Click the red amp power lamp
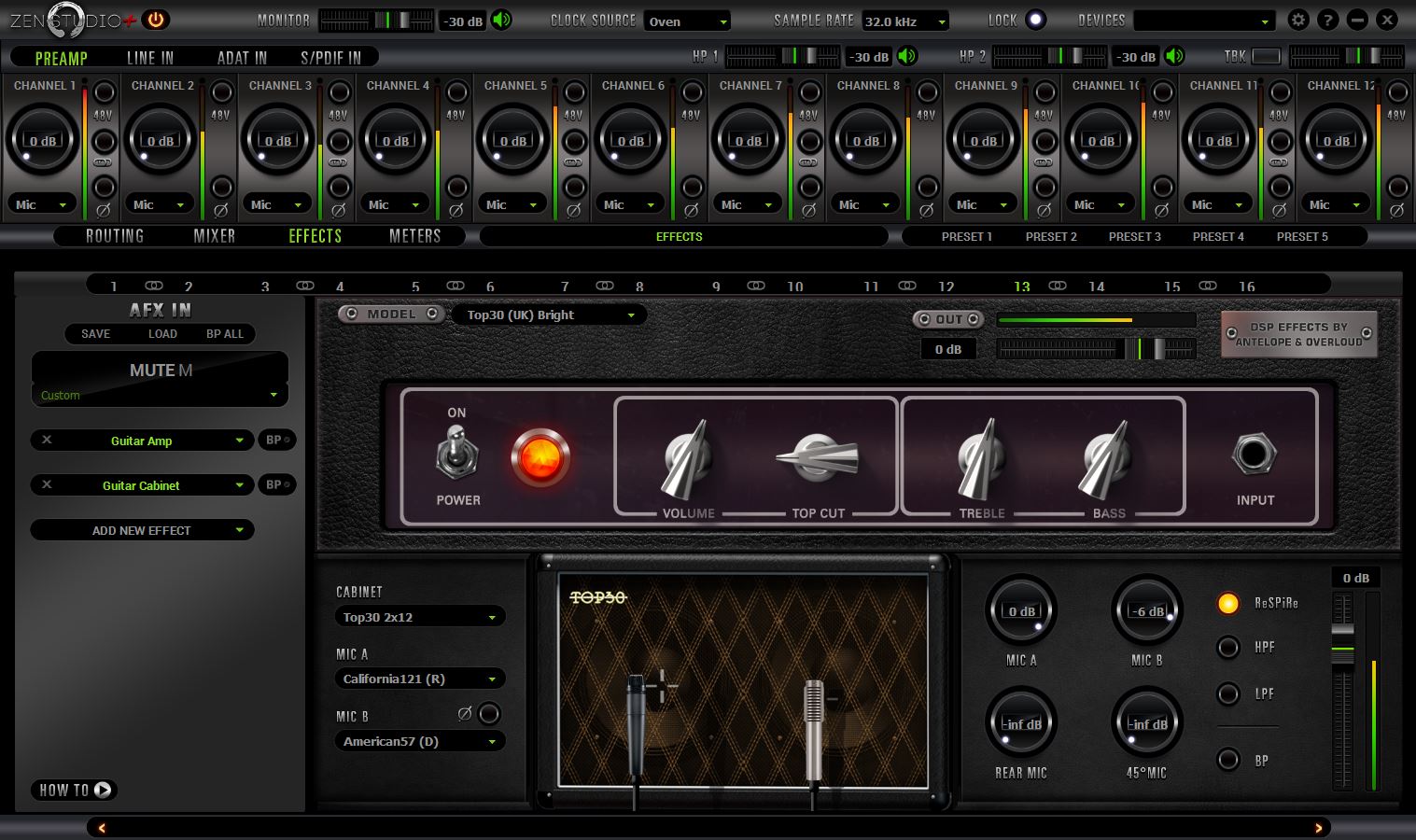Image resolution: width=1416 pixels, height=840 pixels. [540, 457]
